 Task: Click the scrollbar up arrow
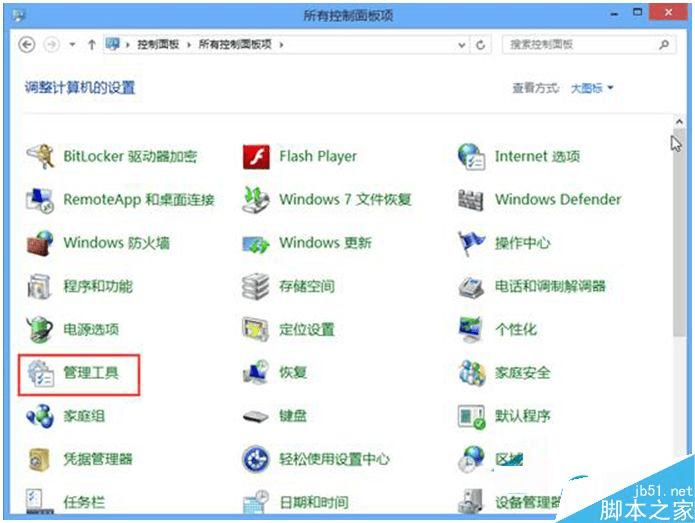pos(679,121)
